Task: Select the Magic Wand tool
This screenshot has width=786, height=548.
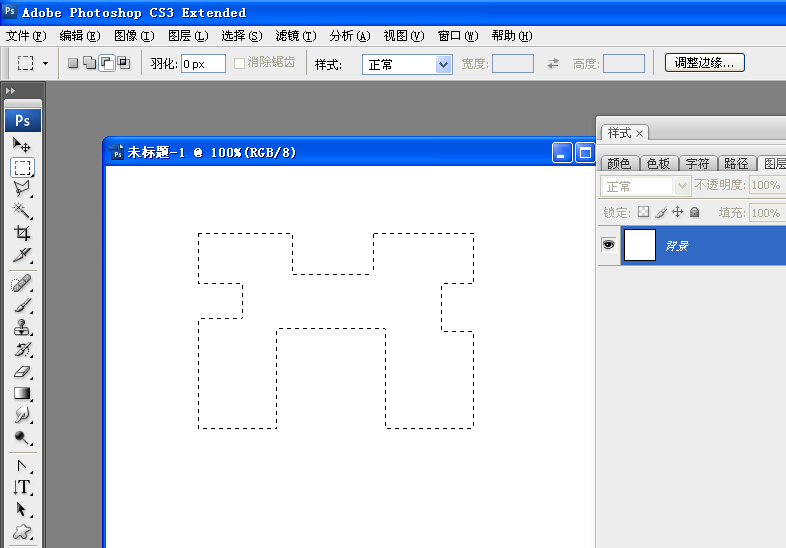Action: (22, 211)
